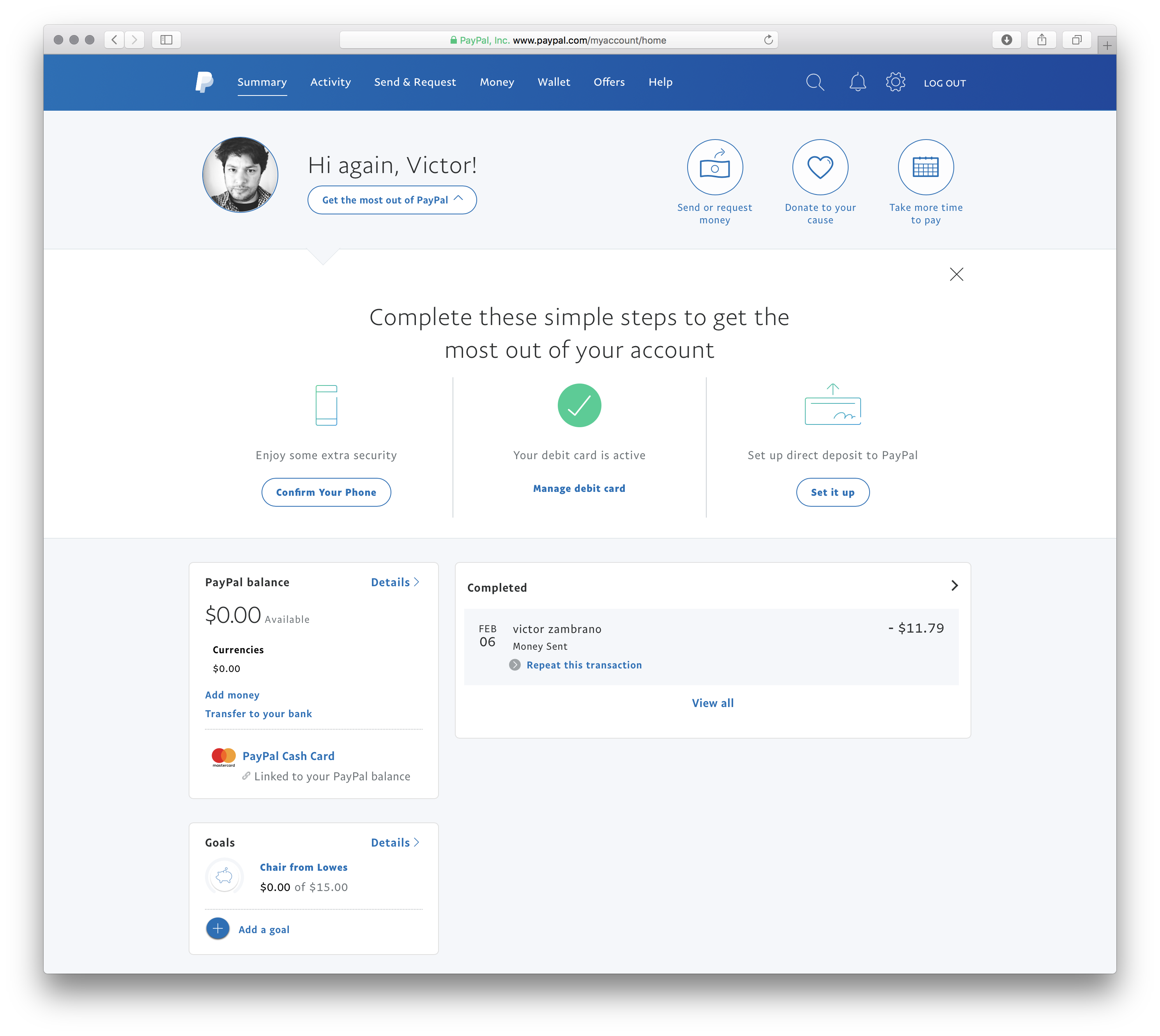Screen dimensions: 1160x1036
Task: Toggle Safari sidebar button
Action: 166,39
